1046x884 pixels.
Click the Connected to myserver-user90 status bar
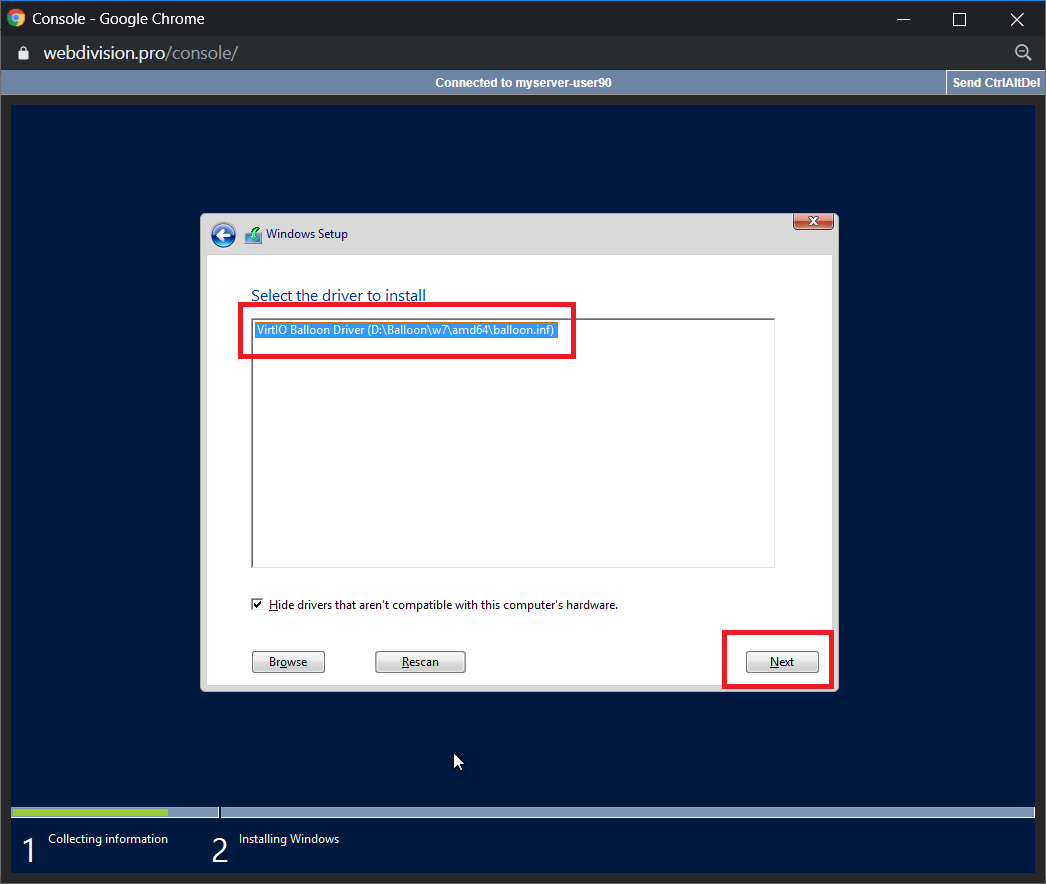522,83
